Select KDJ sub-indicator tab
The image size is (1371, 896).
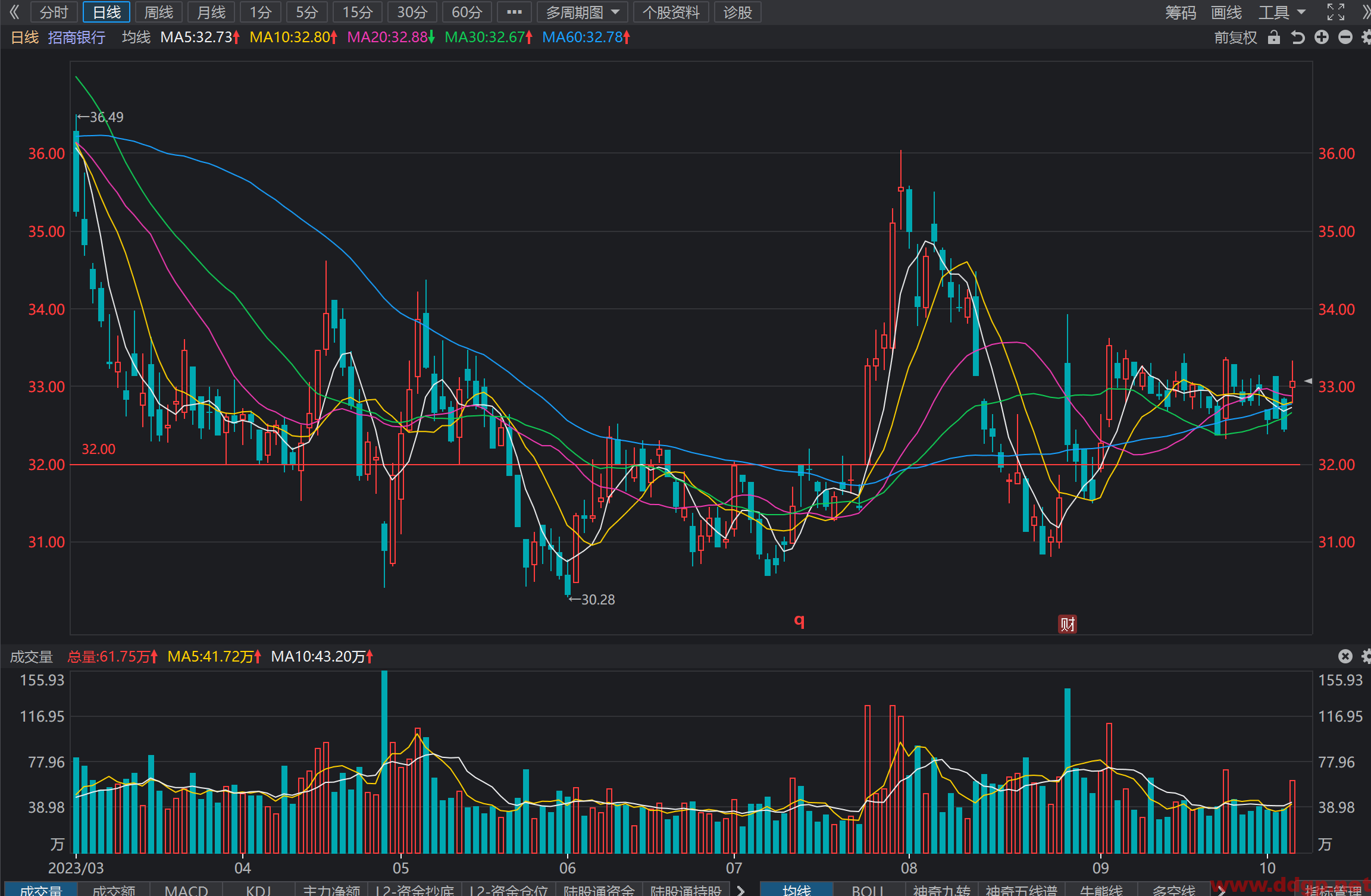click(x=259, y=889)
